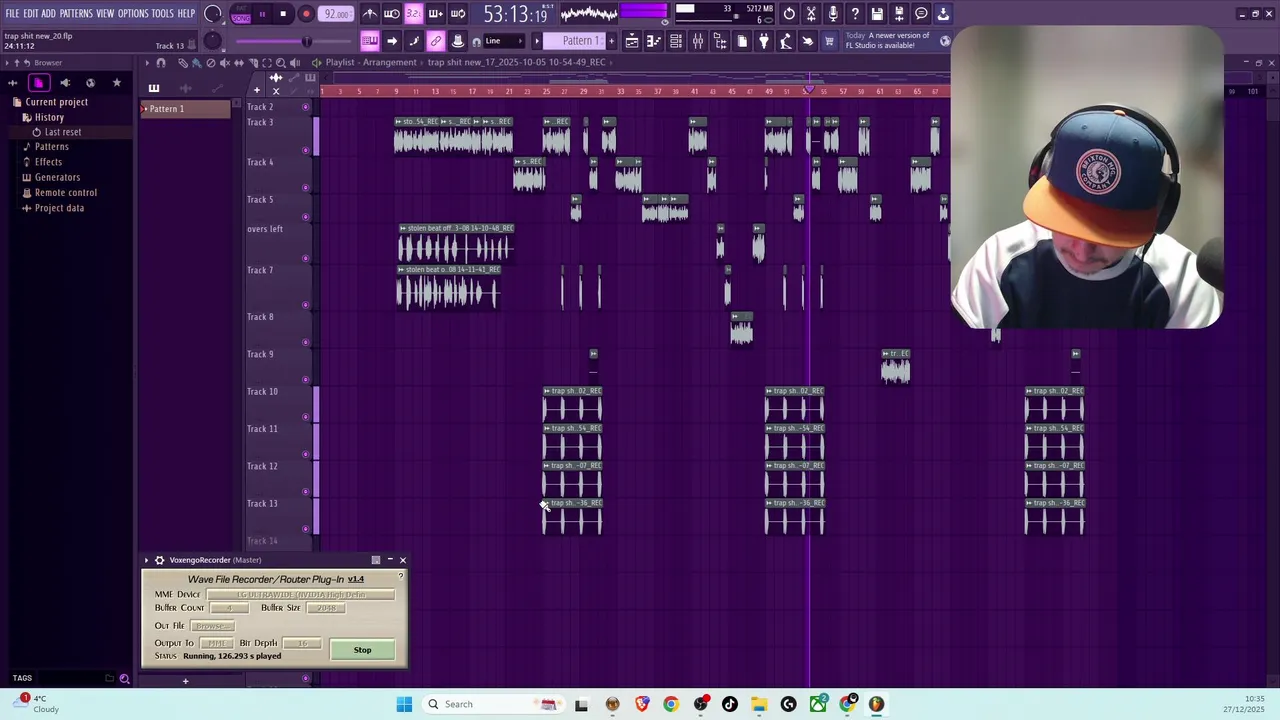Open the FILE menu
Image resolution: width=1280 pixels, height=720 pixels.
click(12, 14)
